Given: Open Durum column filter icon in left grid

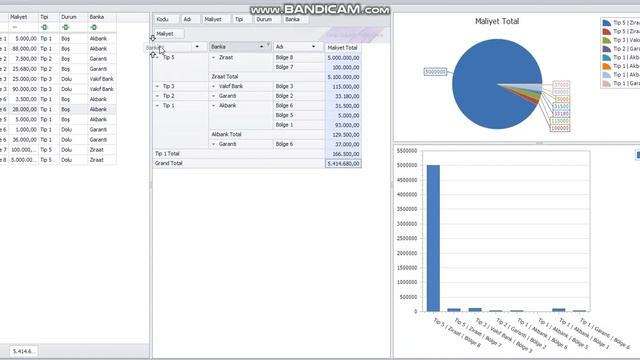Looking at the screenshot, I should click(65, 27).
